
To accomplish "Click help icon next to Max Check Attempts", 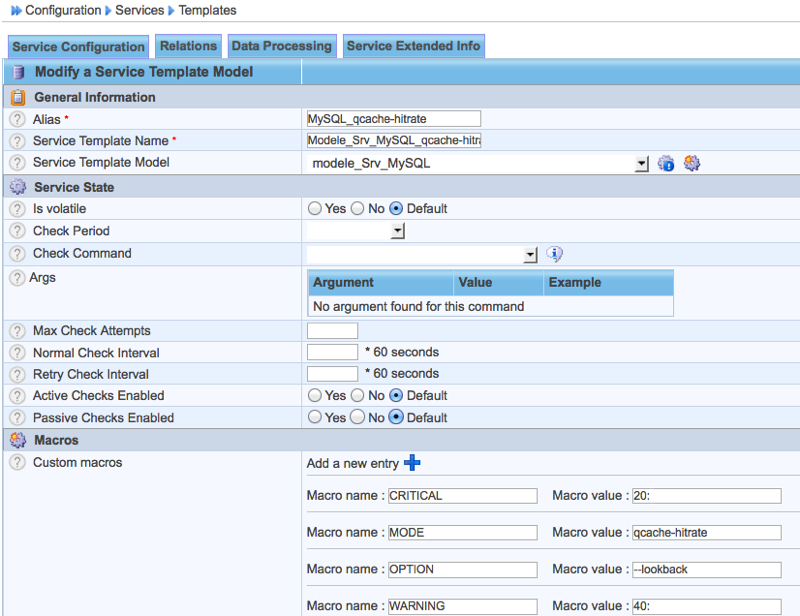I will (17, 331).
